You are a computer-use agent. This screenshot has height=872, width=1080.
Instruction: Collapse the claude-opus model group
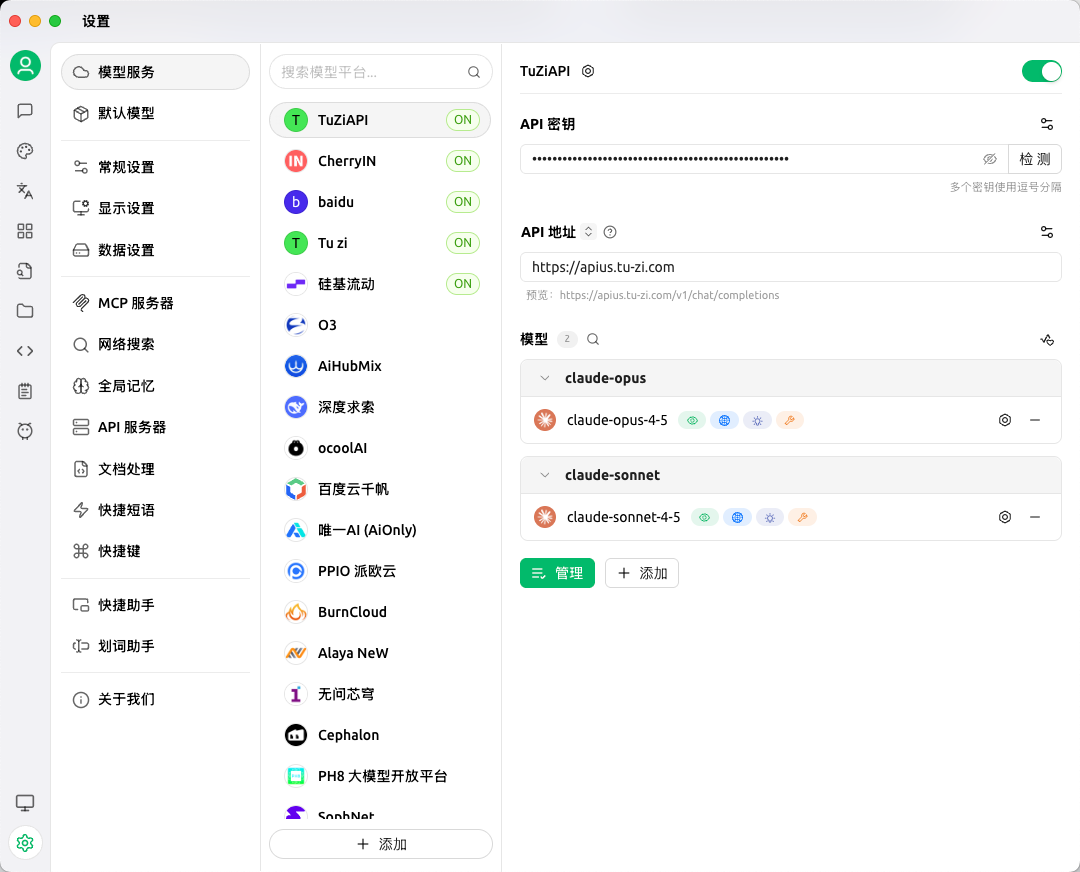[x=545, y=378]
